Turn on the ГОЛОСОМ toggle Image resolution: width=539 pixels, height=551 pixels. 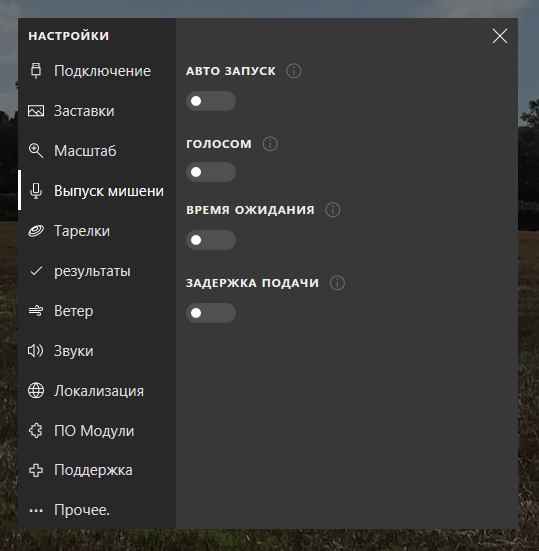click(211, 172)
